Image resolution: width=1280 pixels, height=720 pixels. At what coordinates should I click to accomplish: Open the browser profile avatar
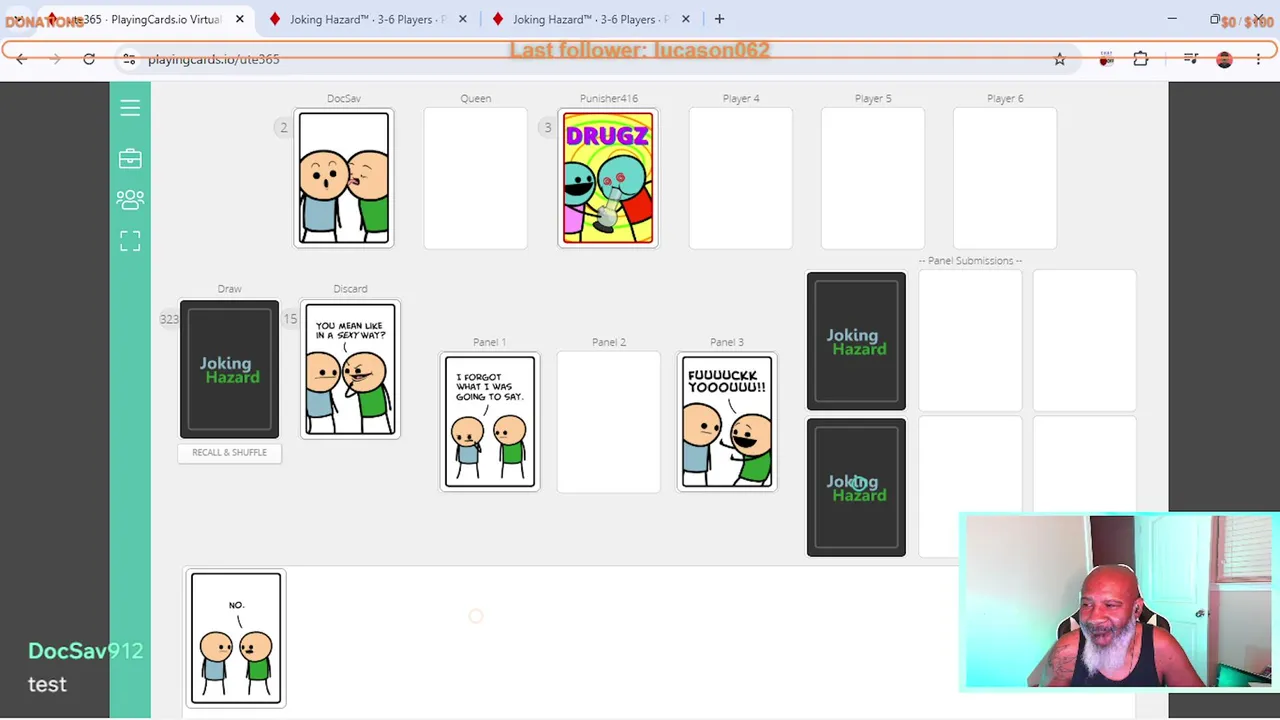(x=1224, y=59)
